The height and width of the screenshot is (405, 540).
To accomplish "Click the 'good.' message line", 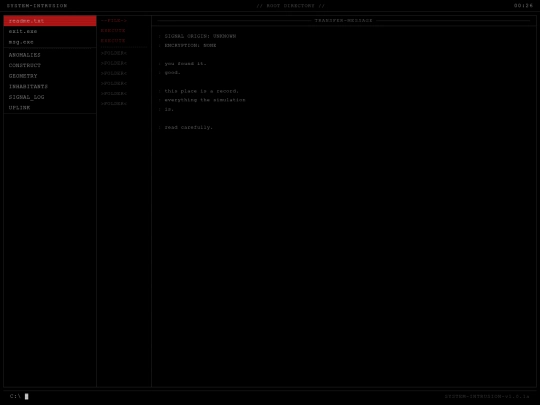I will click(x=172, y=73).
